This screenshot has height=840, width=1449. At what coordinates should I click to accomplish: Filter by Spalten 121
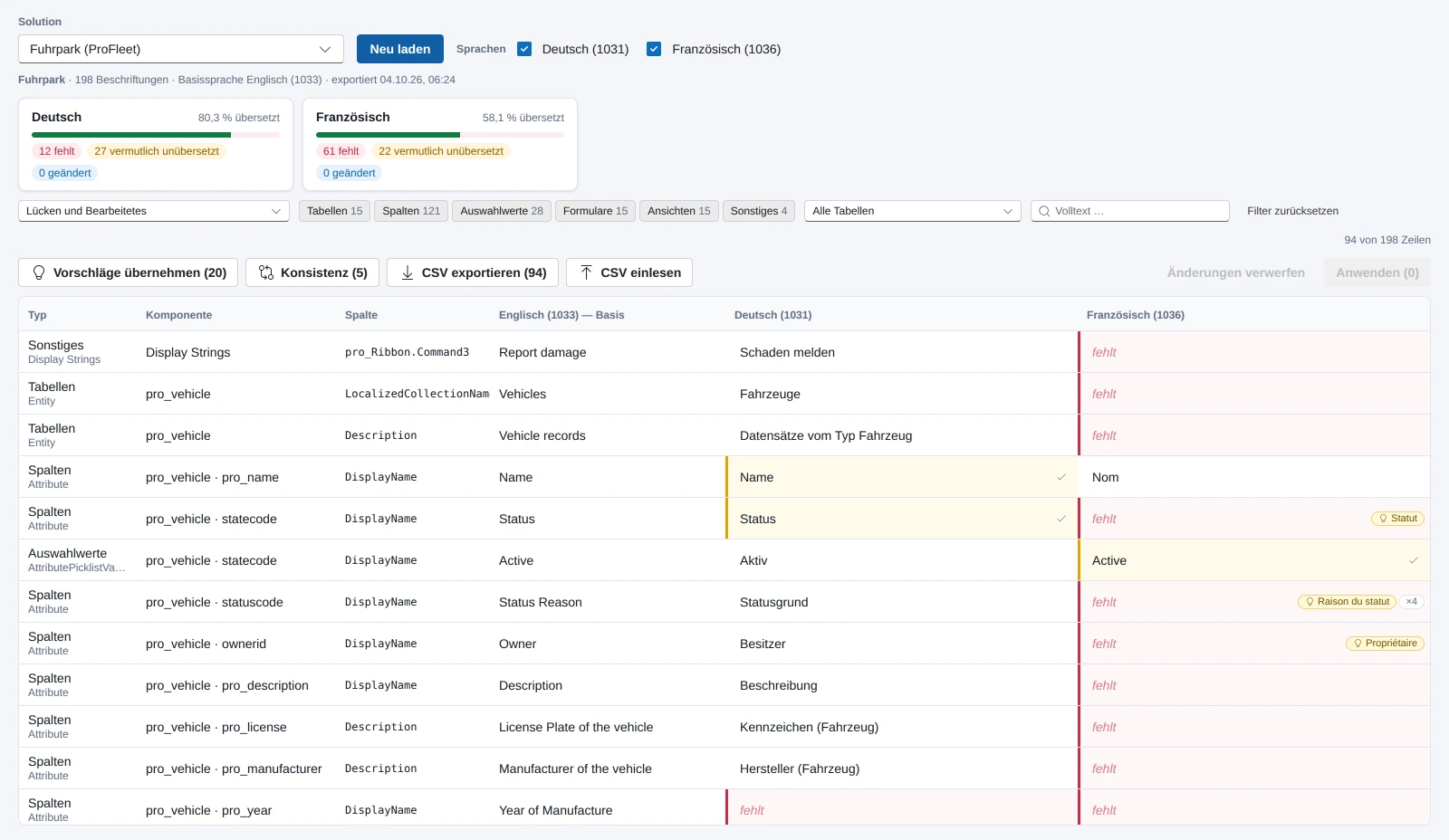click(x=411, y=211)
